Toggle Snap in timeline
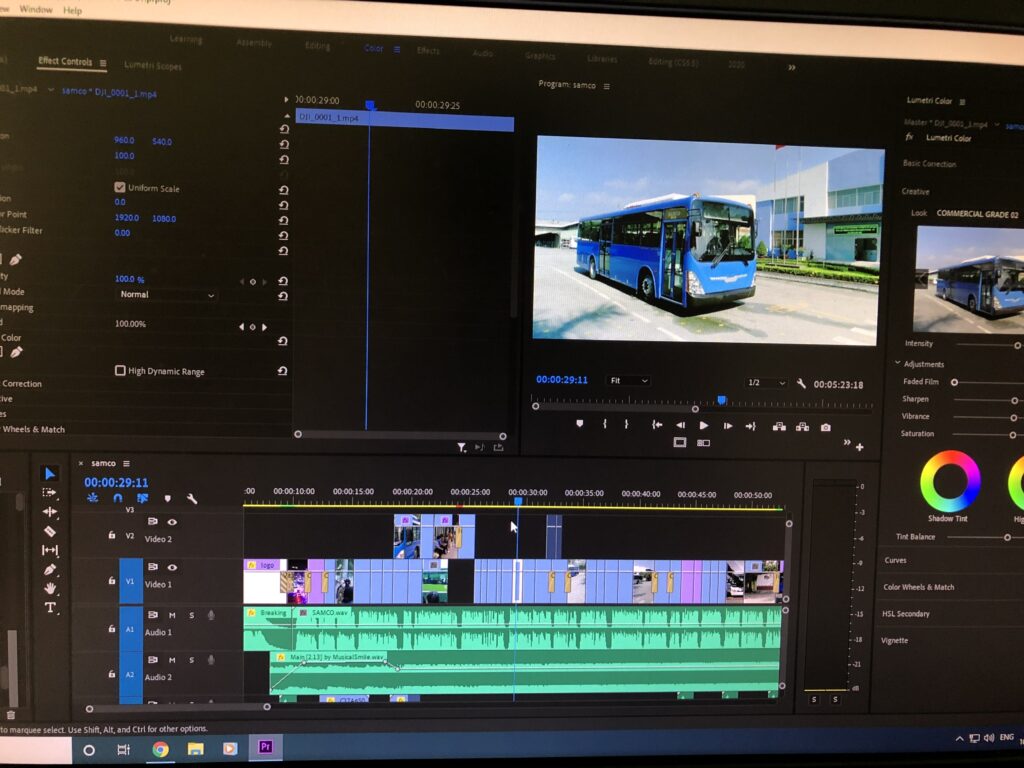Screen dimensions: 1024x768 click(x=118, y=498)
